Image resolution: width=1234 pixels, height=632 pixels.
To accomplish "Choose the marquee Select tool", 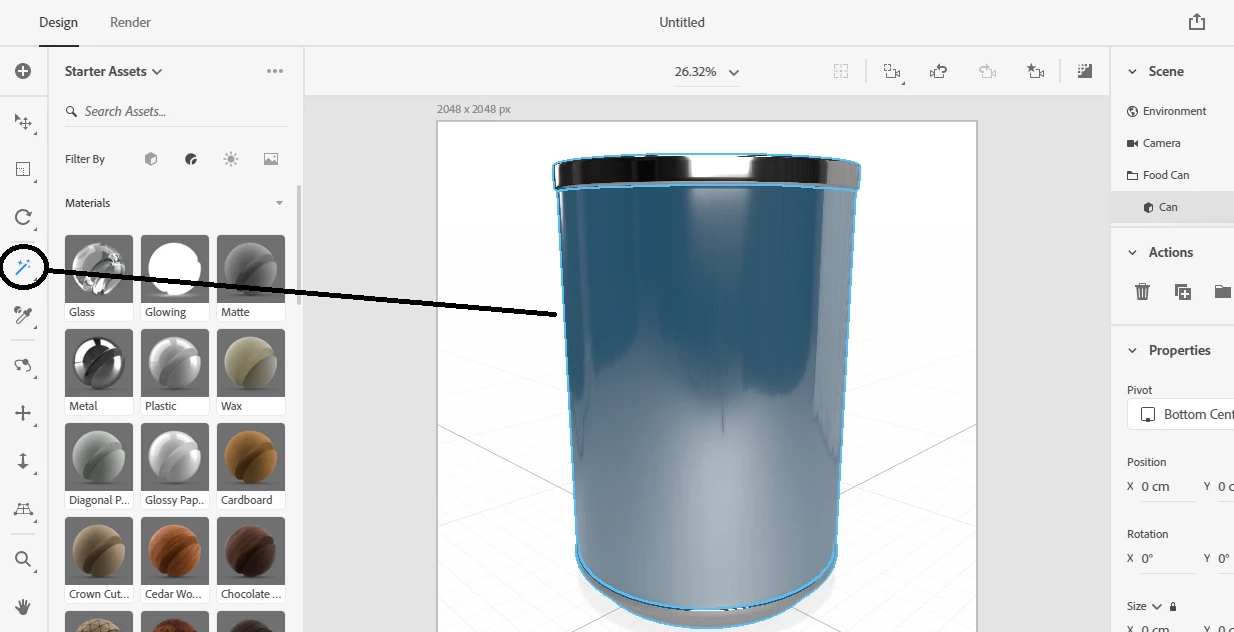I will (x=23, y=169).
